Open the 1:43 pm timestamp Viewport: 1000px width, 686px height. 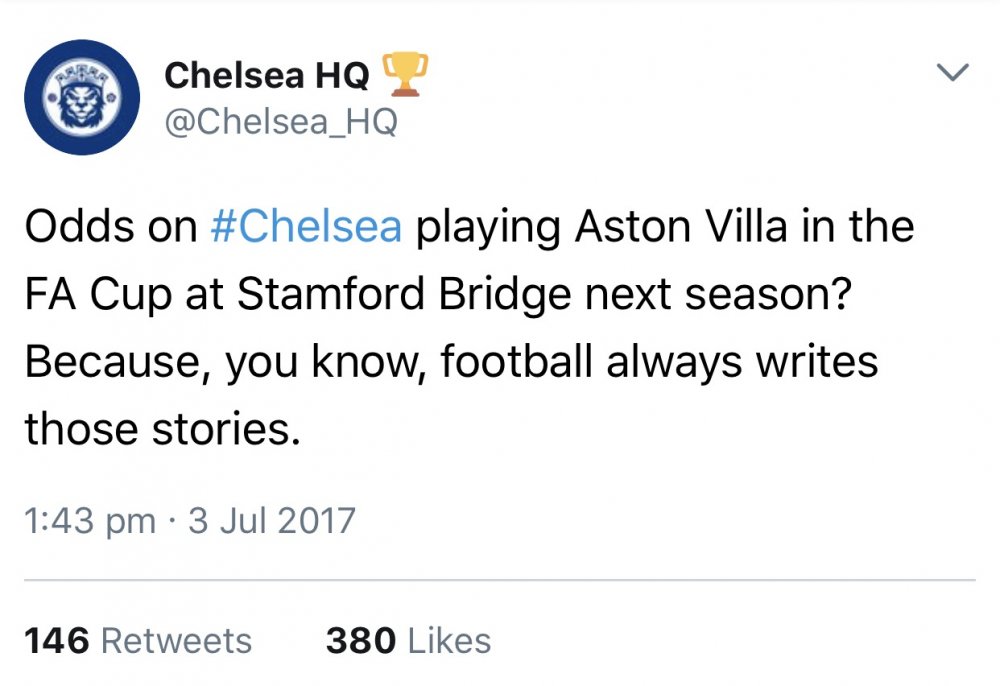tap(89, 522)
